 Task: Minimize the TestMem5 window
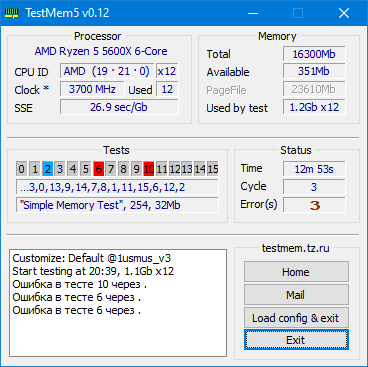(253, 13)
